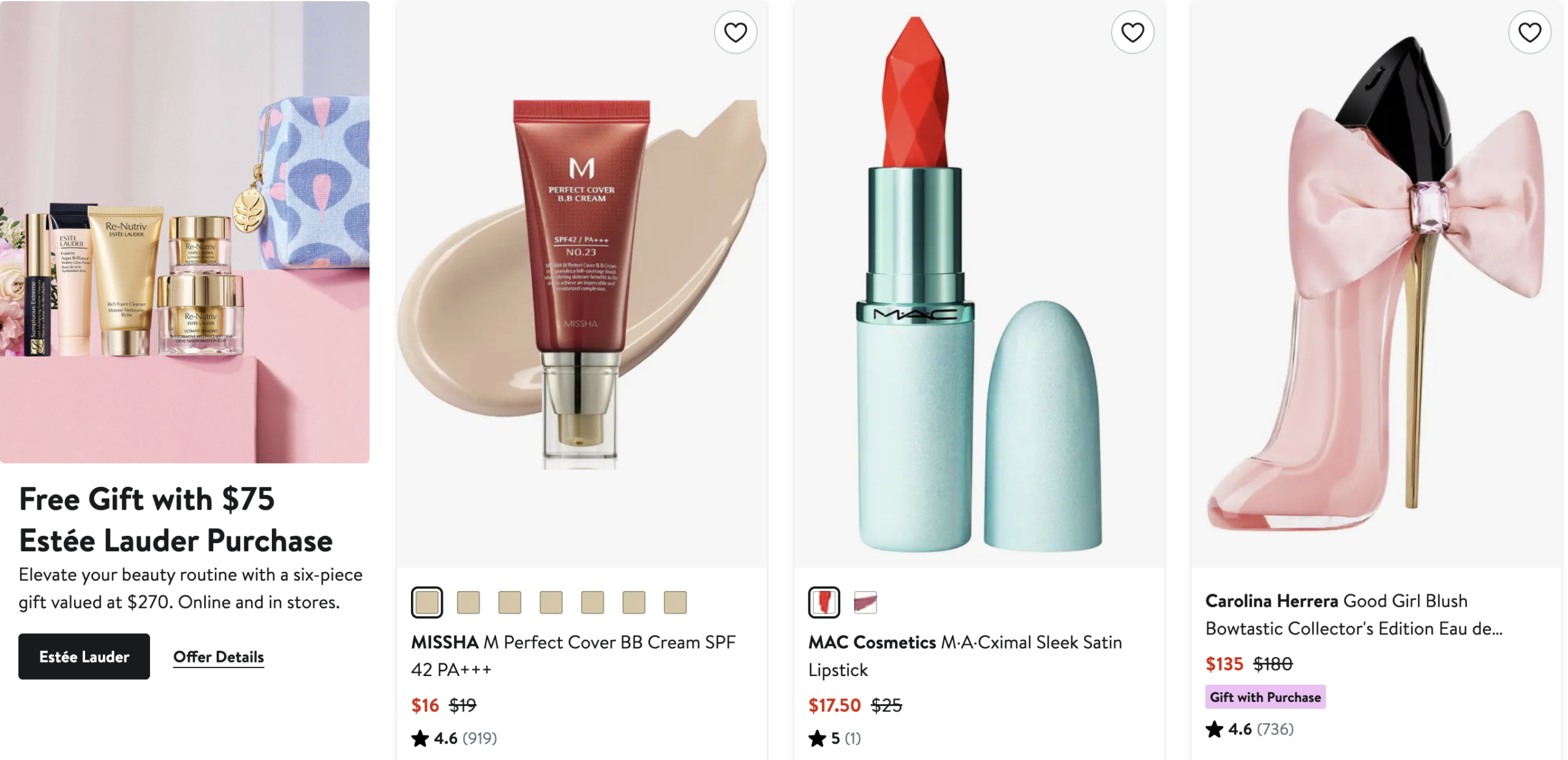Save Carolina Herrera perfume using heart icon
Viewport: 1568px width, 760px height.
pyautogui.click(x=1529, y=32)
